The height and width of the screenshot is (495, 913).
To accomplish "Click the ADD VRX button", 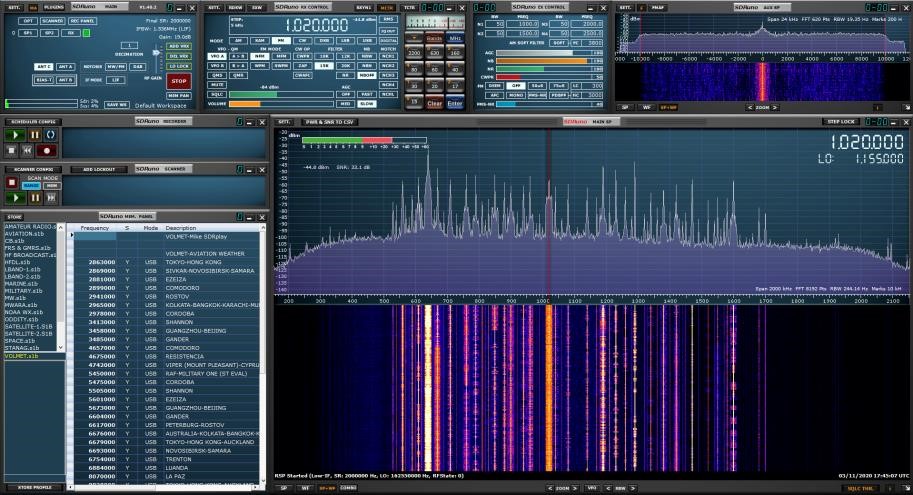I will tap(179, 45).
